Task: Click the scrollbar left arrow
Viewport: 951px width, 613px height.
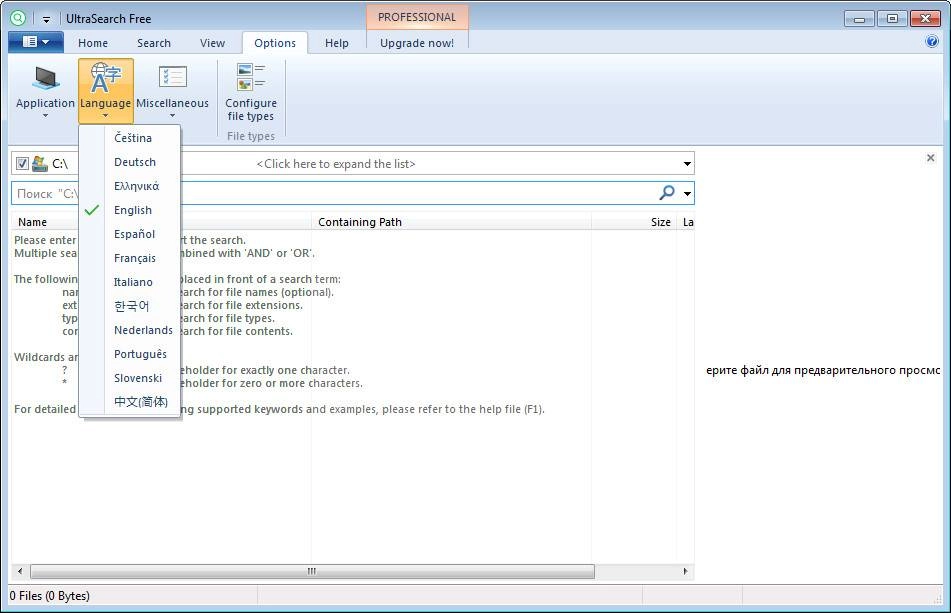Action: click(20, 571)
